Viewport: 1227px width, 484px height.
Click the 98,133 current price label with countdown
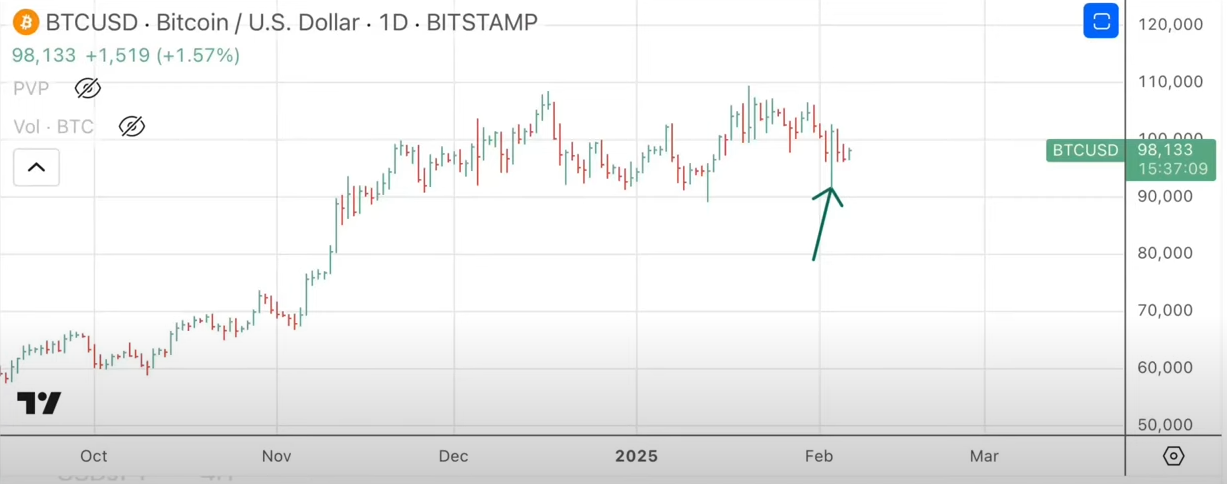(x=1166, y=160)
